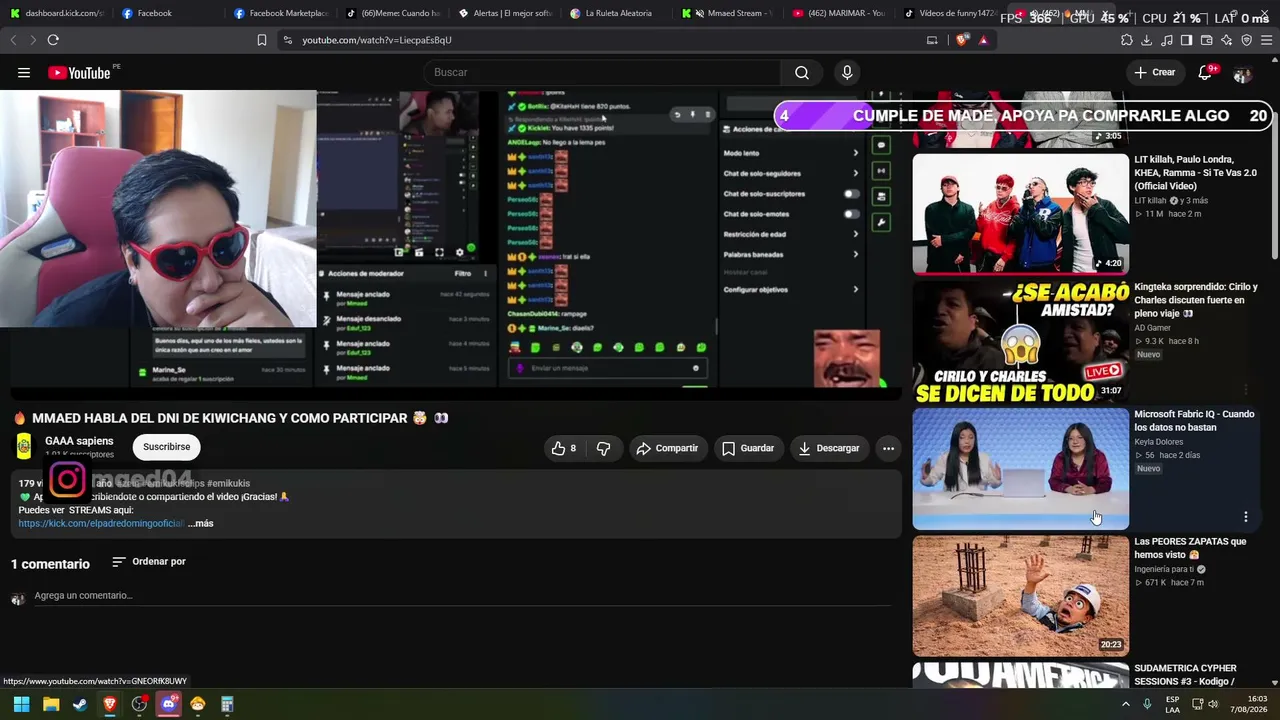Open browser downloads
The image size is (1280, 720).
(x=1147, y=40)
